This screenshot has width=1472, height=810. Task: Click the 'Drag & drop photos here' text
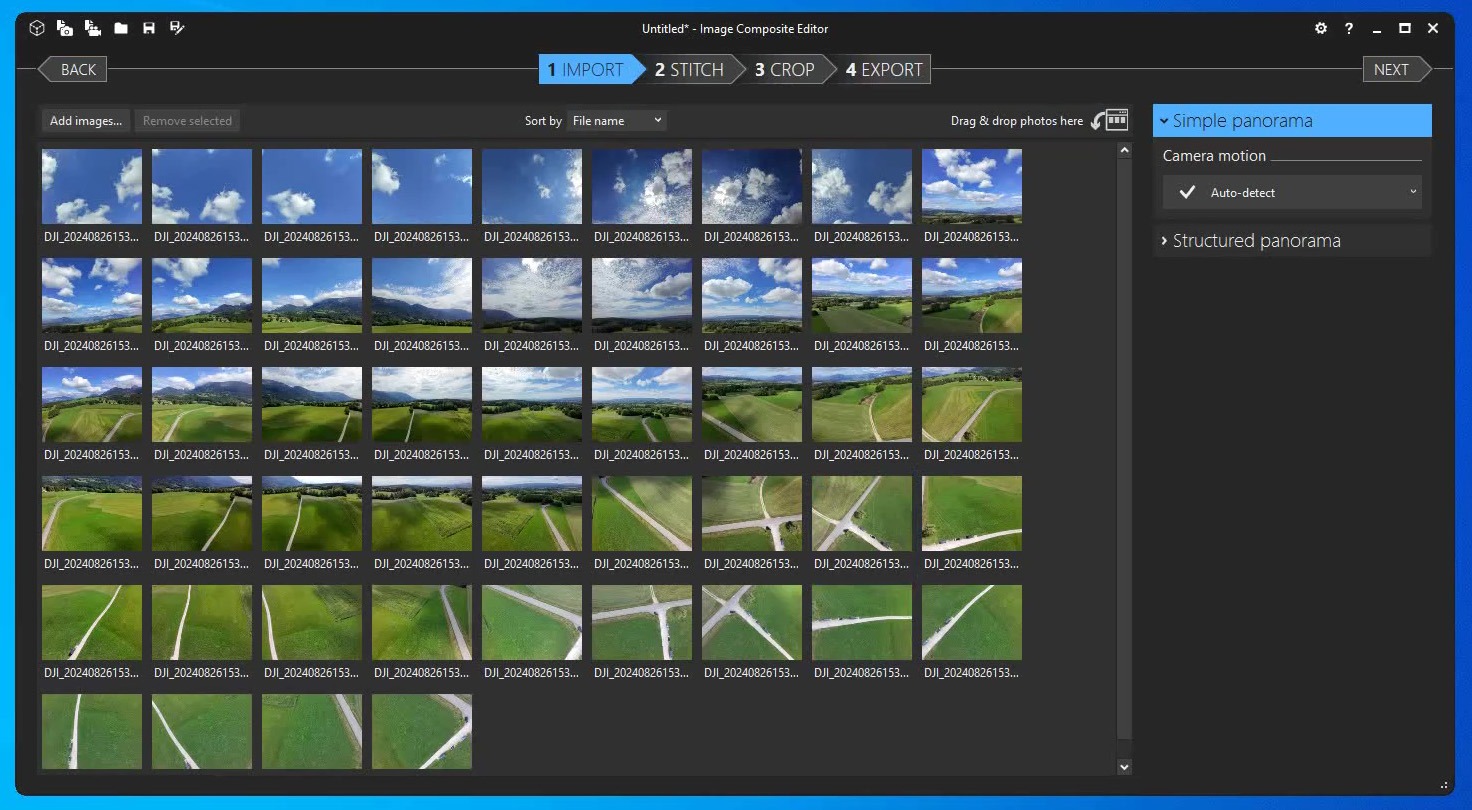[x=1016, y=121]
